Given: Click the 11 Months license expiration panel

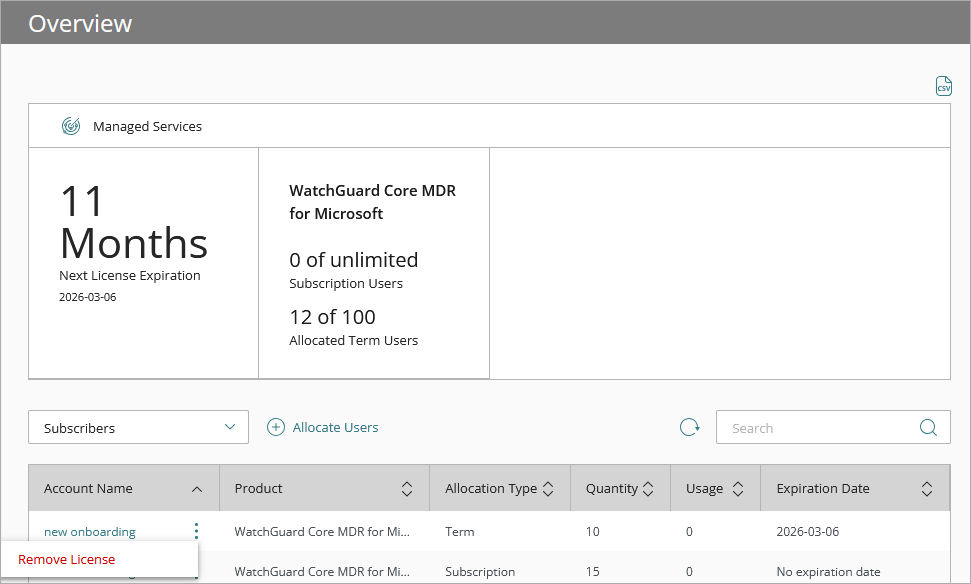Looking at the screenshot, I should click(x=143, y=263).
